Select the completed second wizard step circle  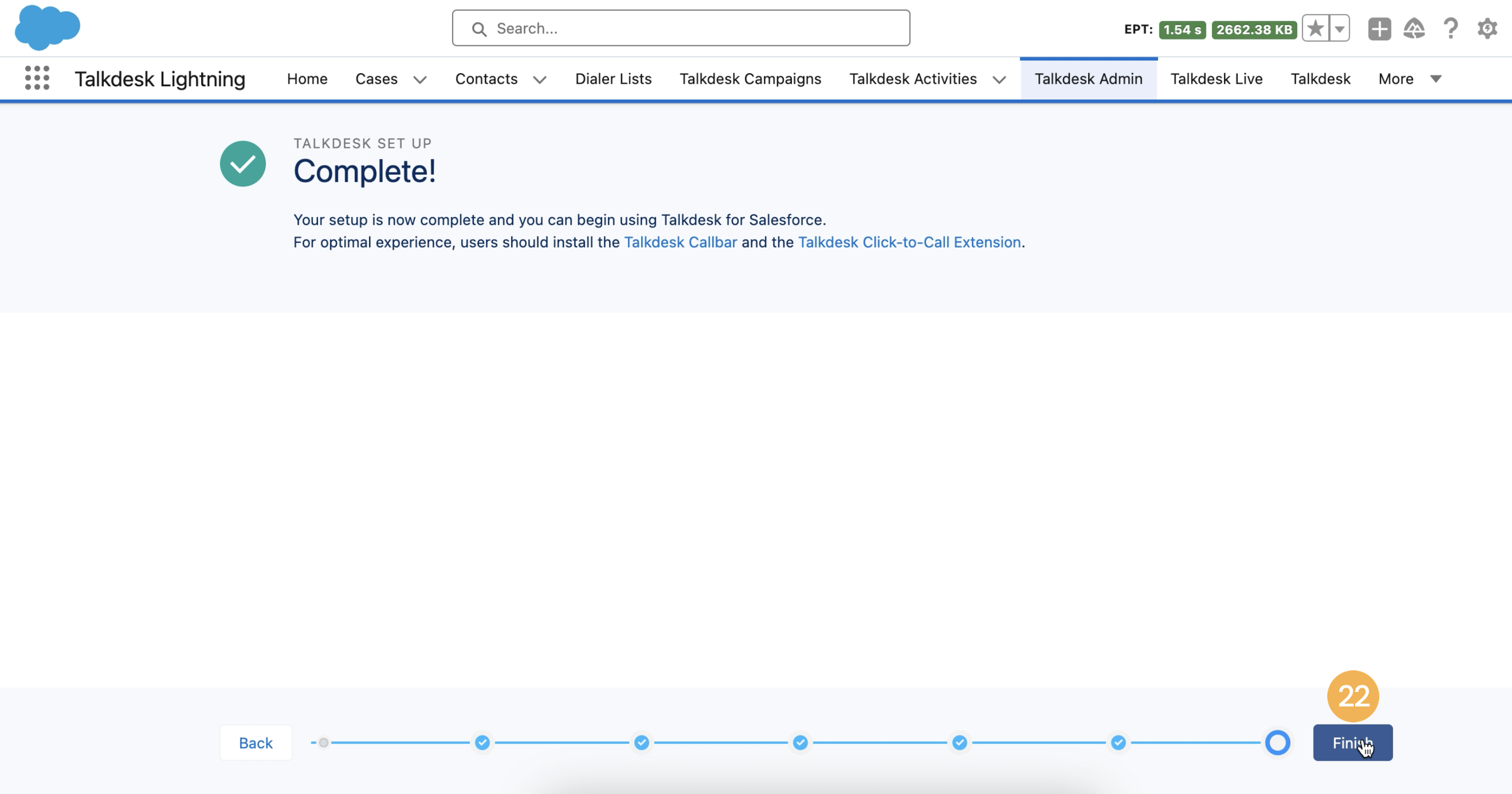[482, 742]
